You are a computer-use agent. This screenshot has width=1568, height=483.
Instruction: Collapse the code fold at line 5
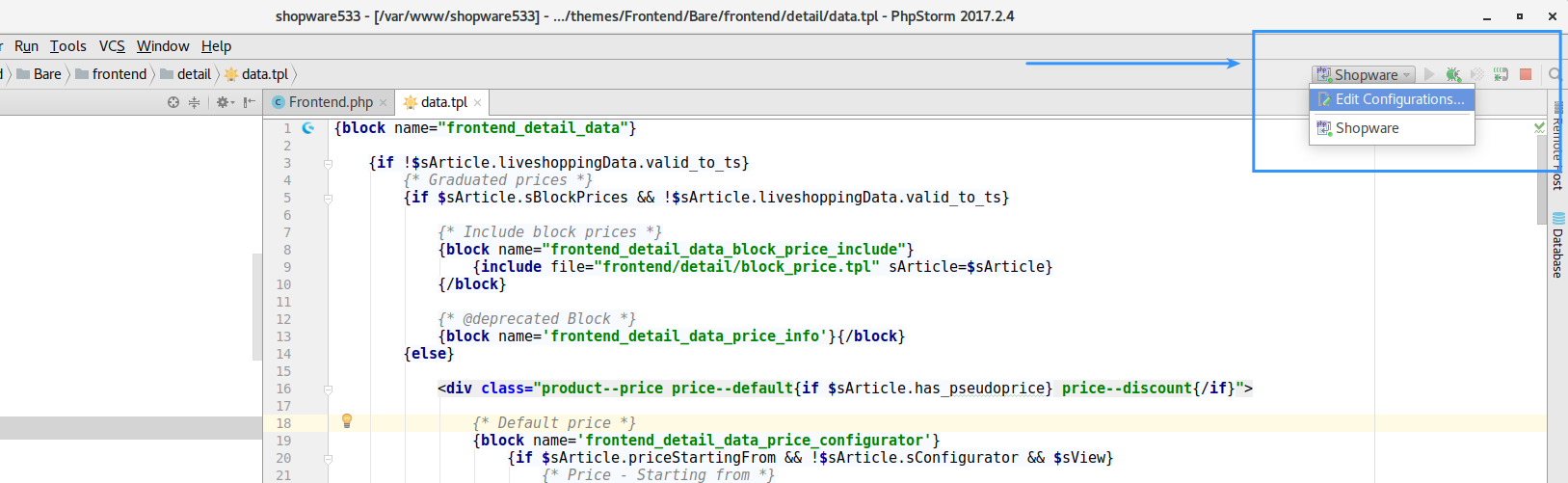tap(328, 198)
